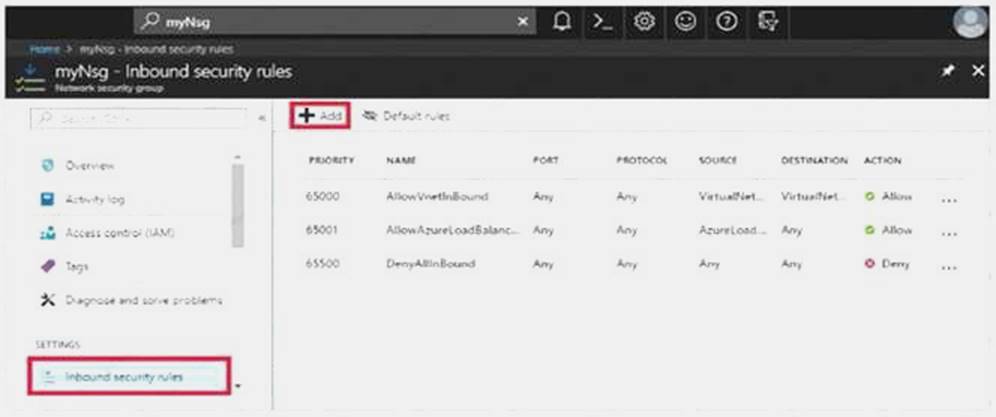Open Diagnose and solve problems
996x417 pixels.
pos(144,300)
